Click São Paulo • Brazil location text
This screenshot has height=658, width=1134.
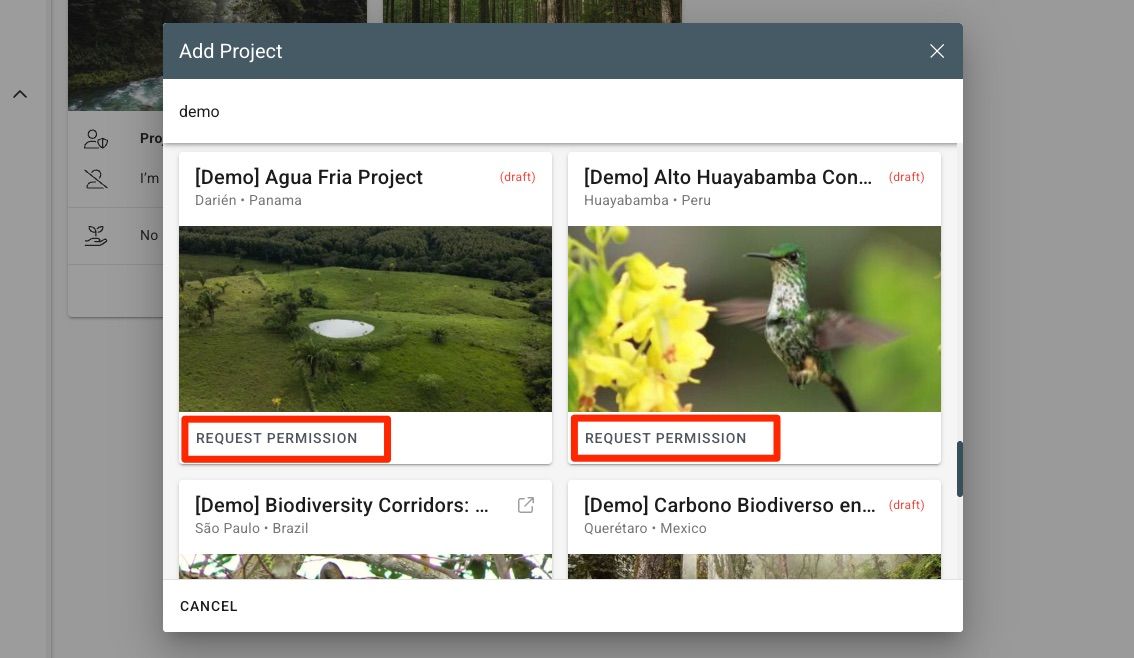tap(252, 529)
